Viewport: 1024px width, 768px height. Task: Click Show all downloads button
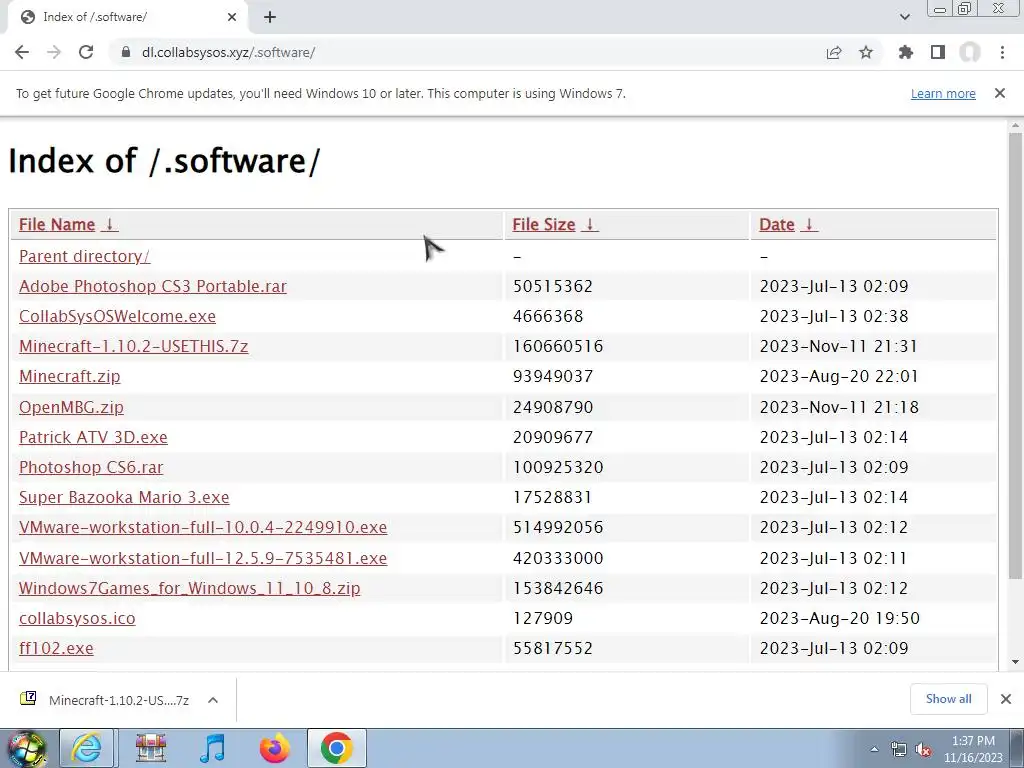(948, 699)
